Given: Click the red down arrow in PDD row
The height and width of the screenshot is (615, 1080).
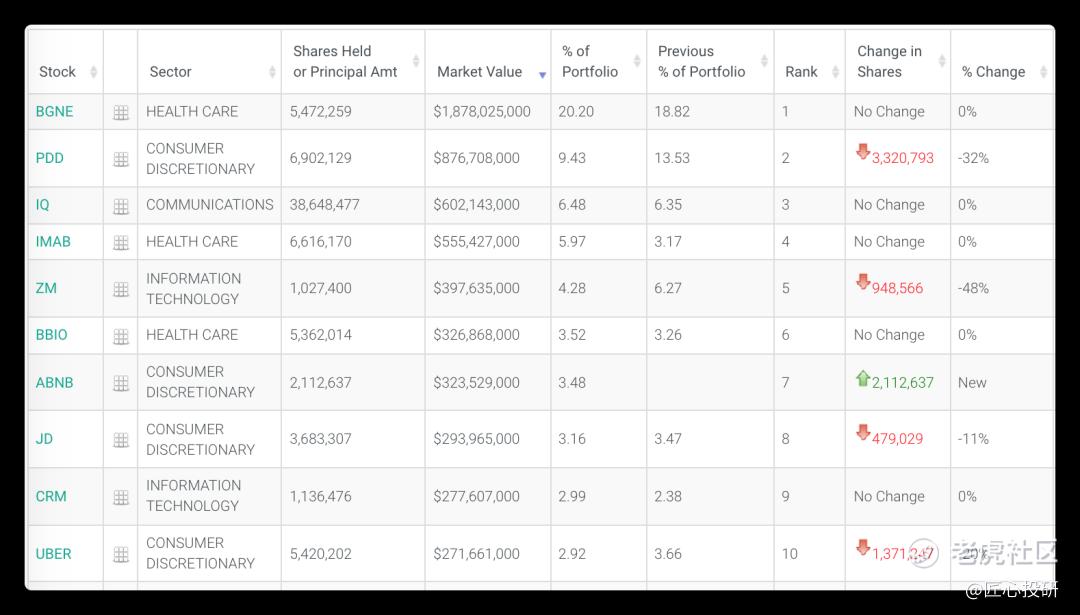Looking at the screenshot, I should (x=863, y=152).
